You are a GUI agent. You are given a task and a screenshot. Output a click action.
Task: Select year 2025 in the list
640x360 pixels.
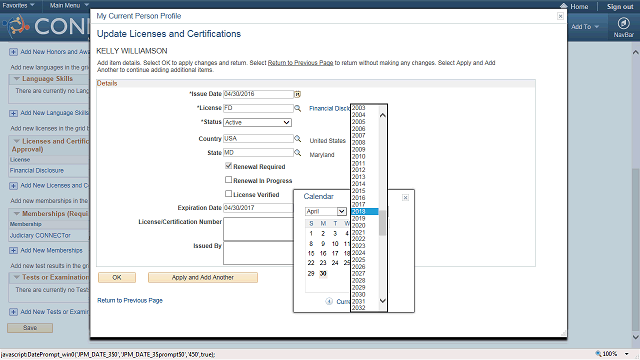(364, 260)
